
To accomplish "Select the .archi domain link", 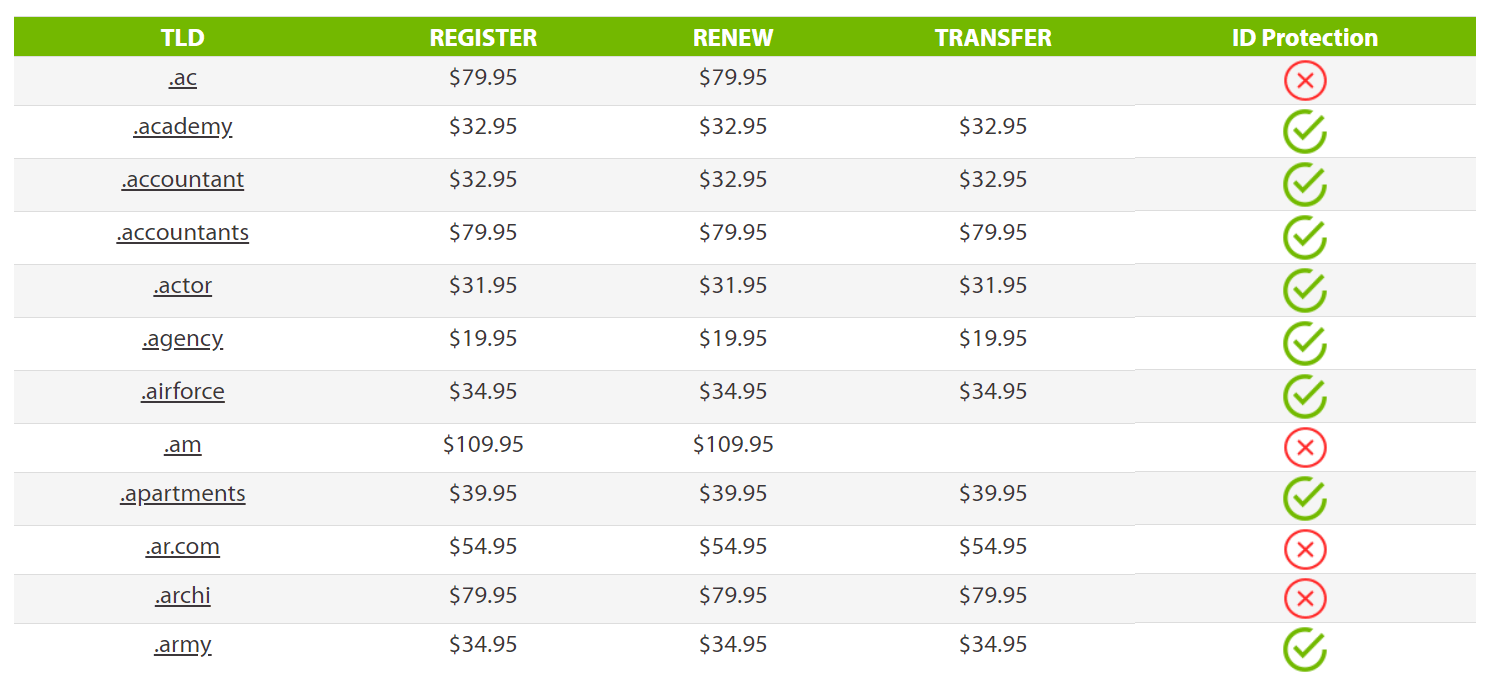I will (183, 596).
